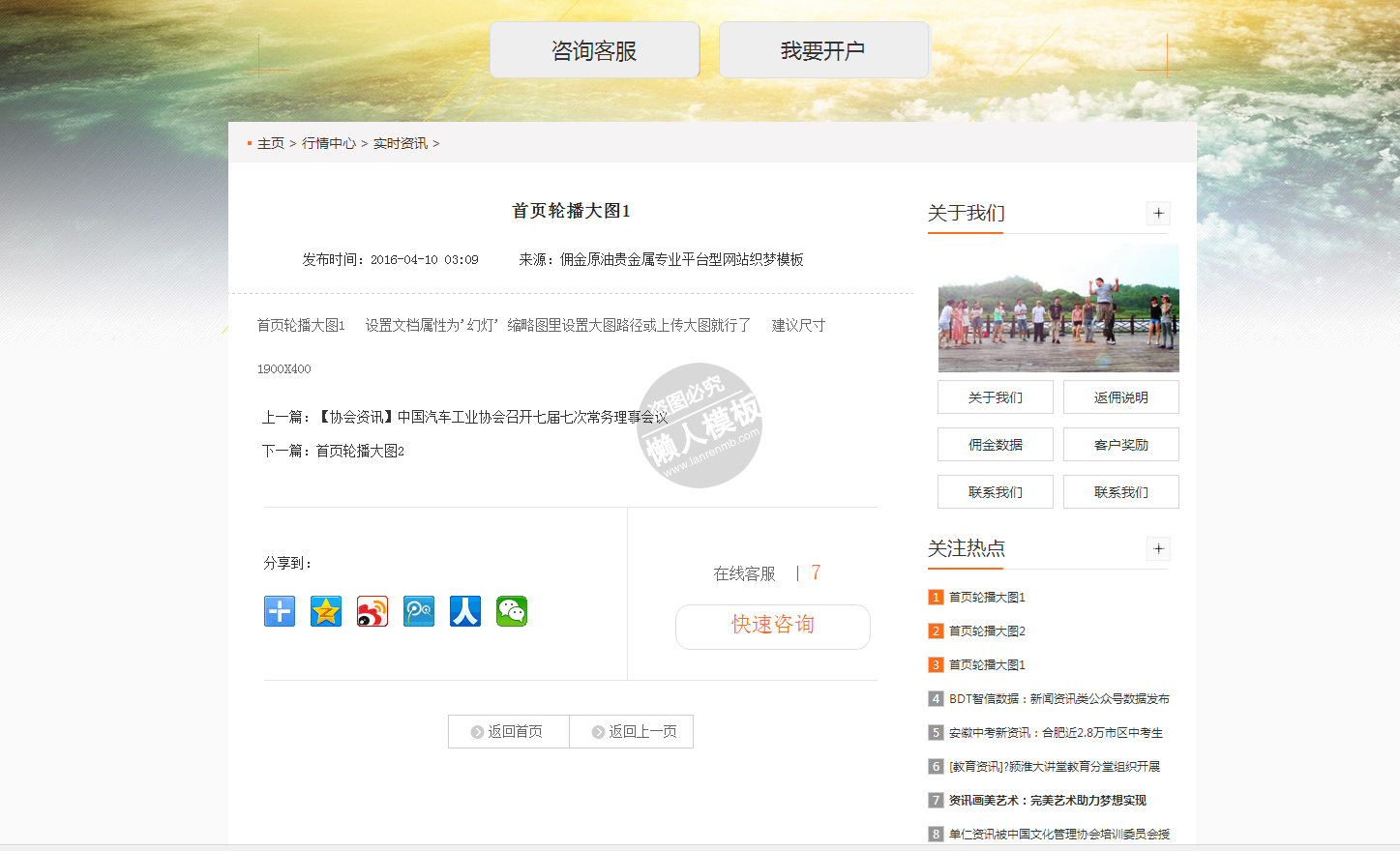Open the 返佣说明 sidebar button

[x=1120, y=397]
